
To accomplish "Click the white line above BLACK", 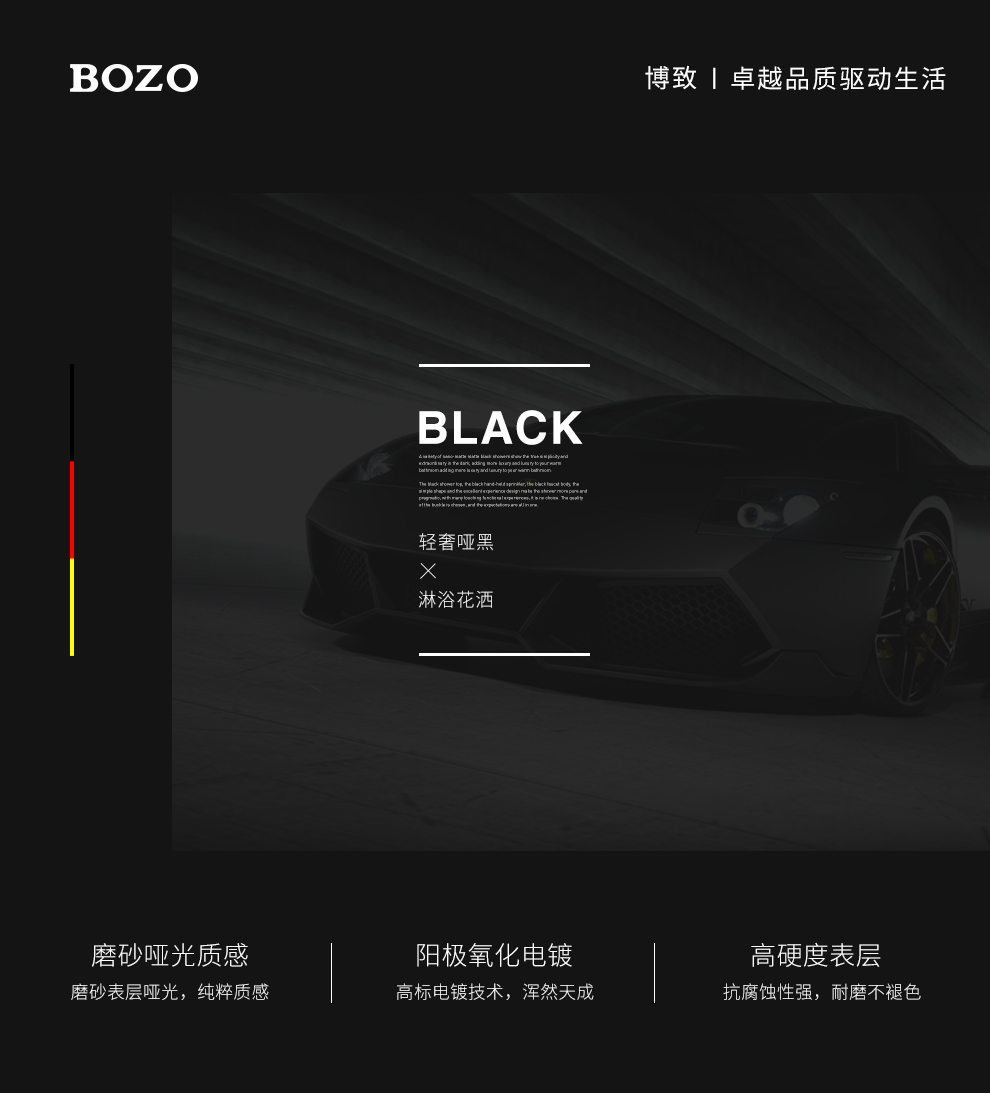I will pos(504,365).
